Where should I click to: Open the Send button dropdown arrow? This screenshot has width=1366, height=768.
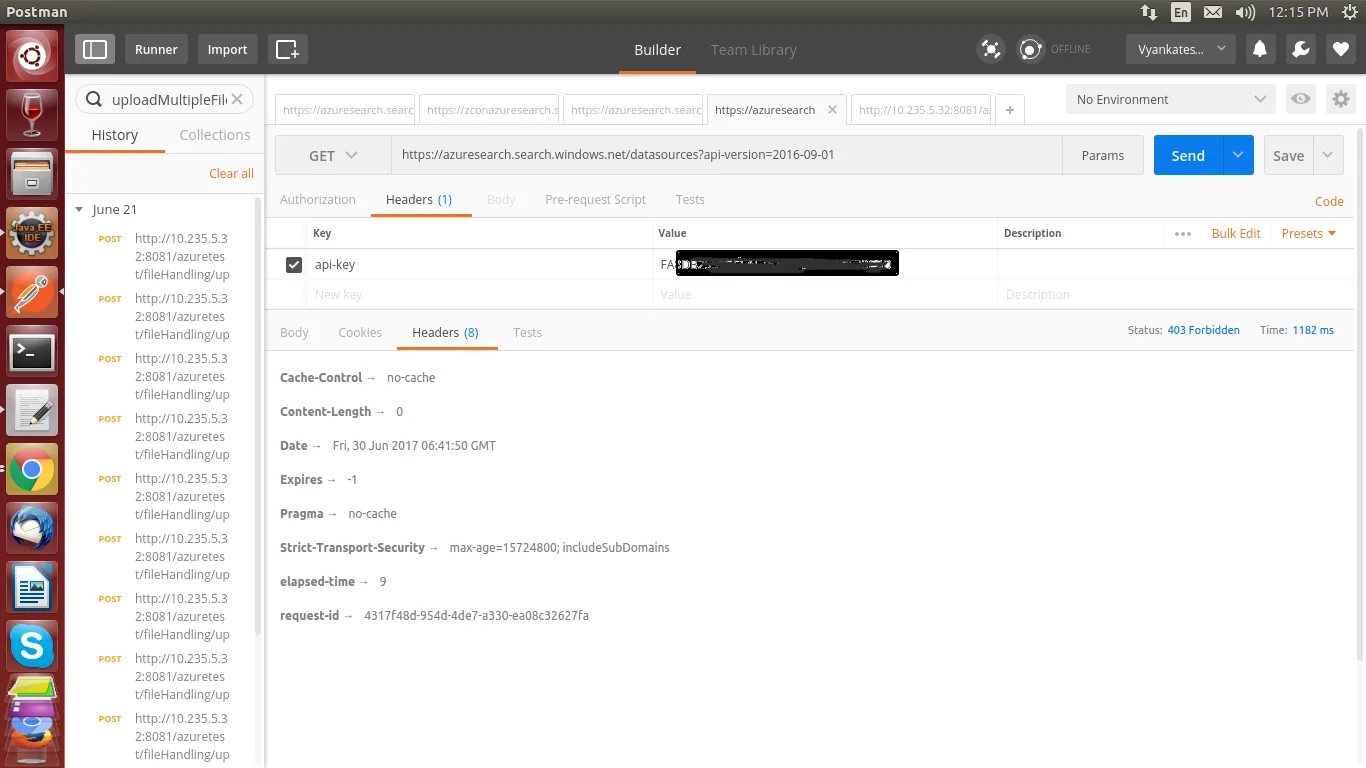click(1238, 155)
